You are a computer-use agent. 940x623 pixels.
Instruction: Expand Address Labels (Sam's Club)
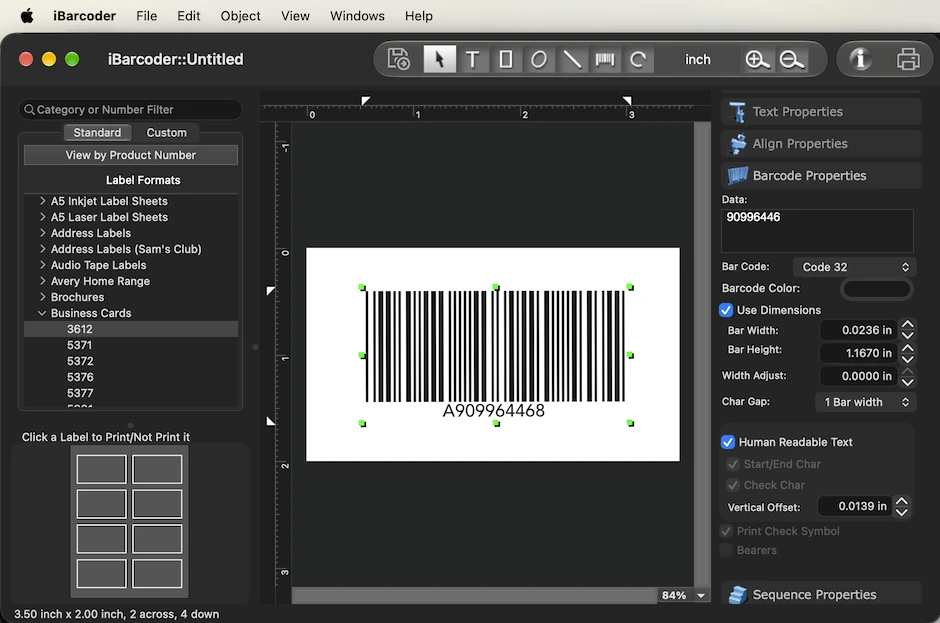(x=43, y=249)
